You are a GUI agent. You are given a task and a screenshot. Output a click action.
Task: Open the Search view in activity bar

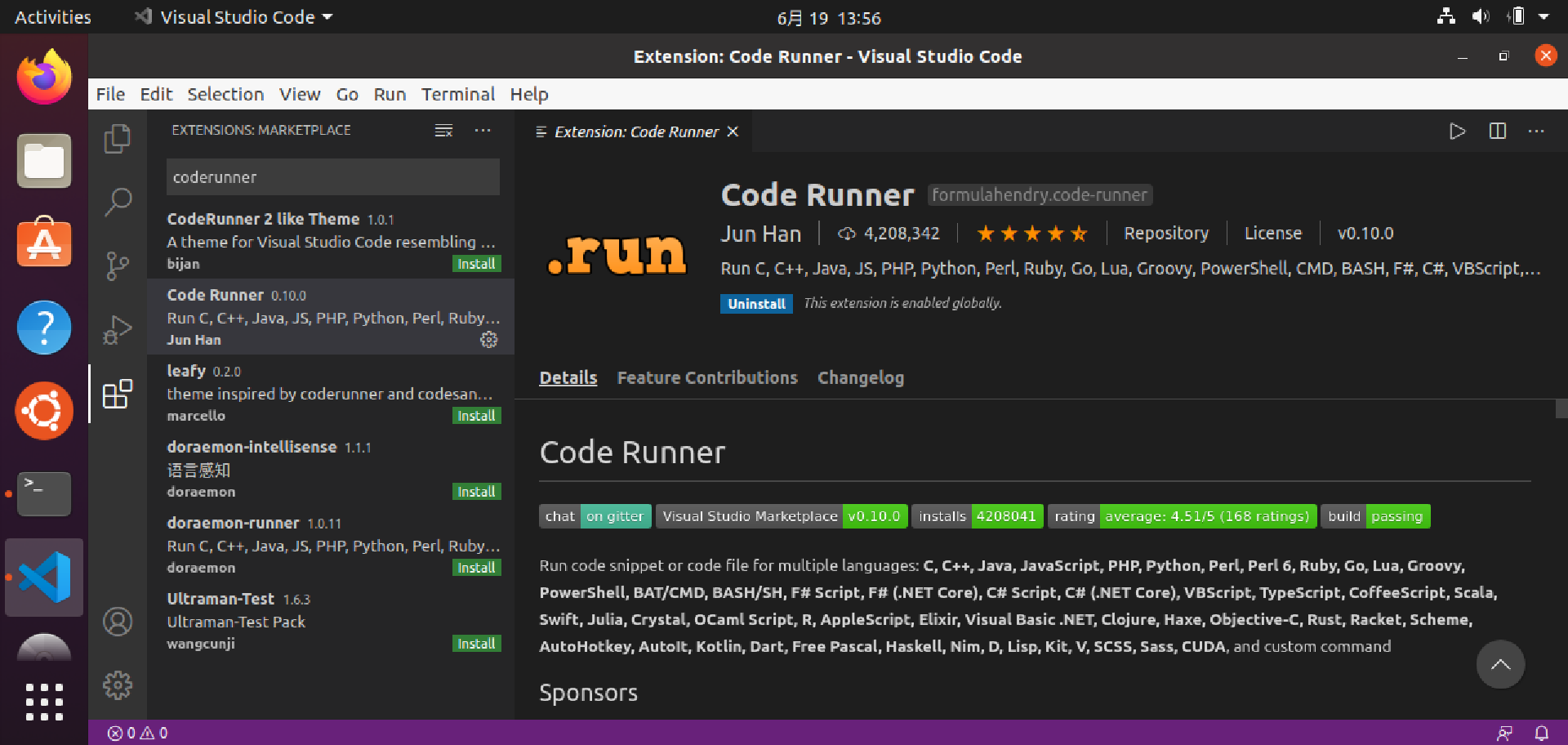coord(118,202)
